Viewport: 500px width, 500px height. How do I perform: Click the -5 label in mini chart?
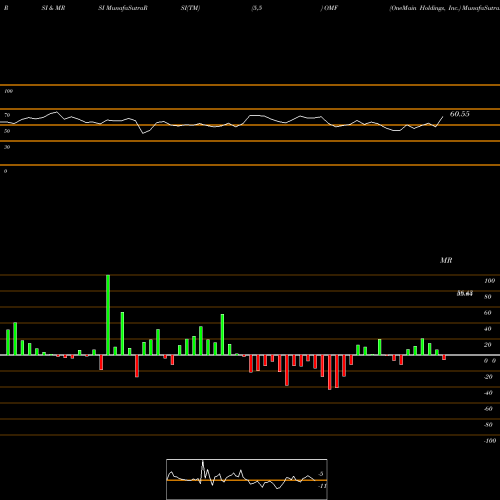[320, 474]
